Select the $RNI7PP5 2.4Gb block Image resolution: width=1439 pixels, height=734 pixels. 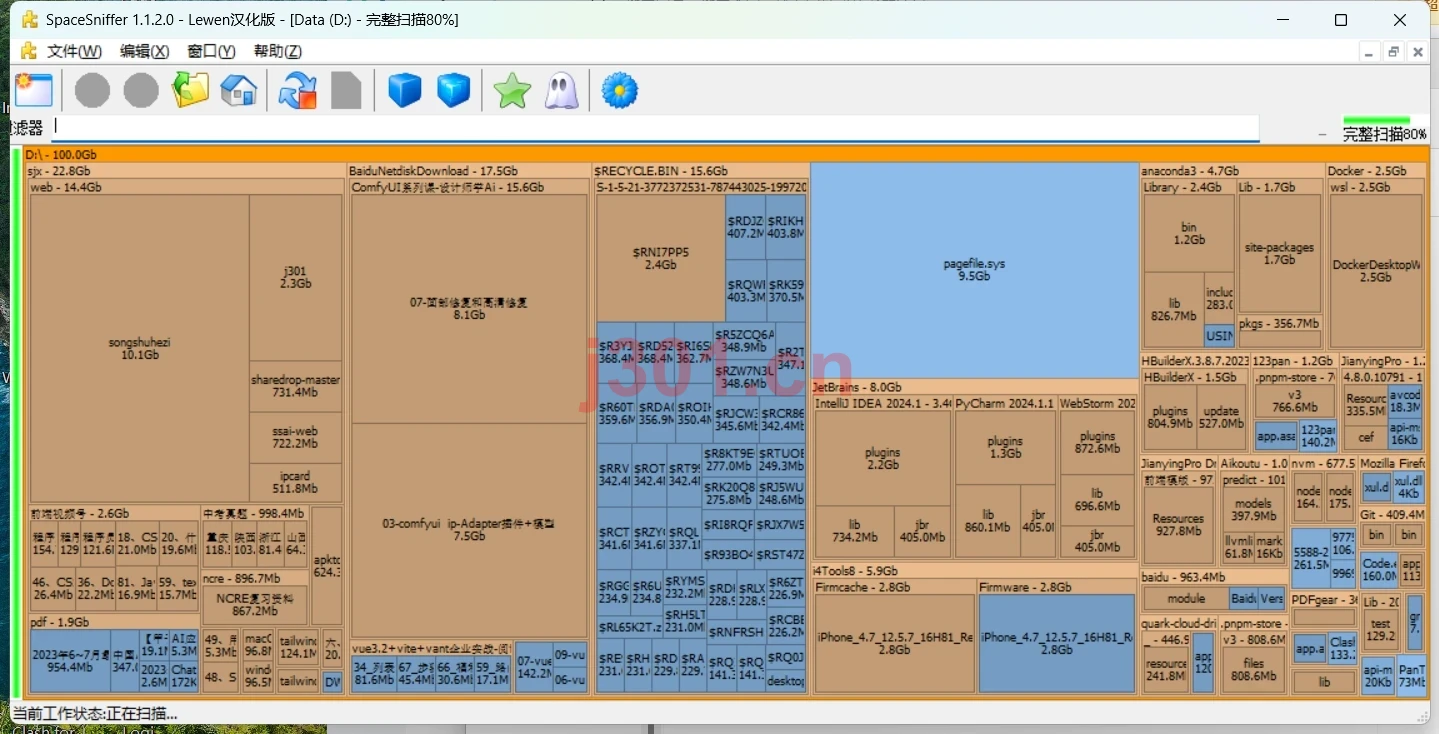point(660,258)
